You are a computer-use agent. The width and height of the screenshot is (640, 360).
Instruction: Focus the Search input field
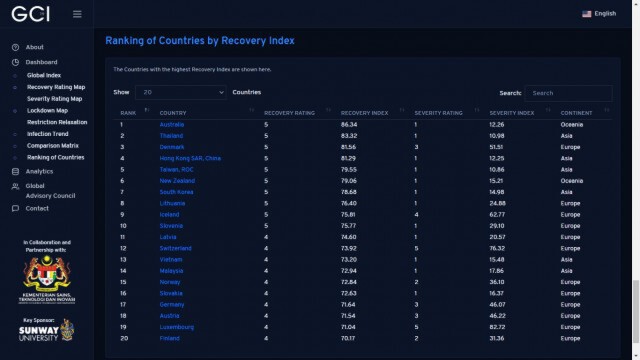tap(569, 93)
